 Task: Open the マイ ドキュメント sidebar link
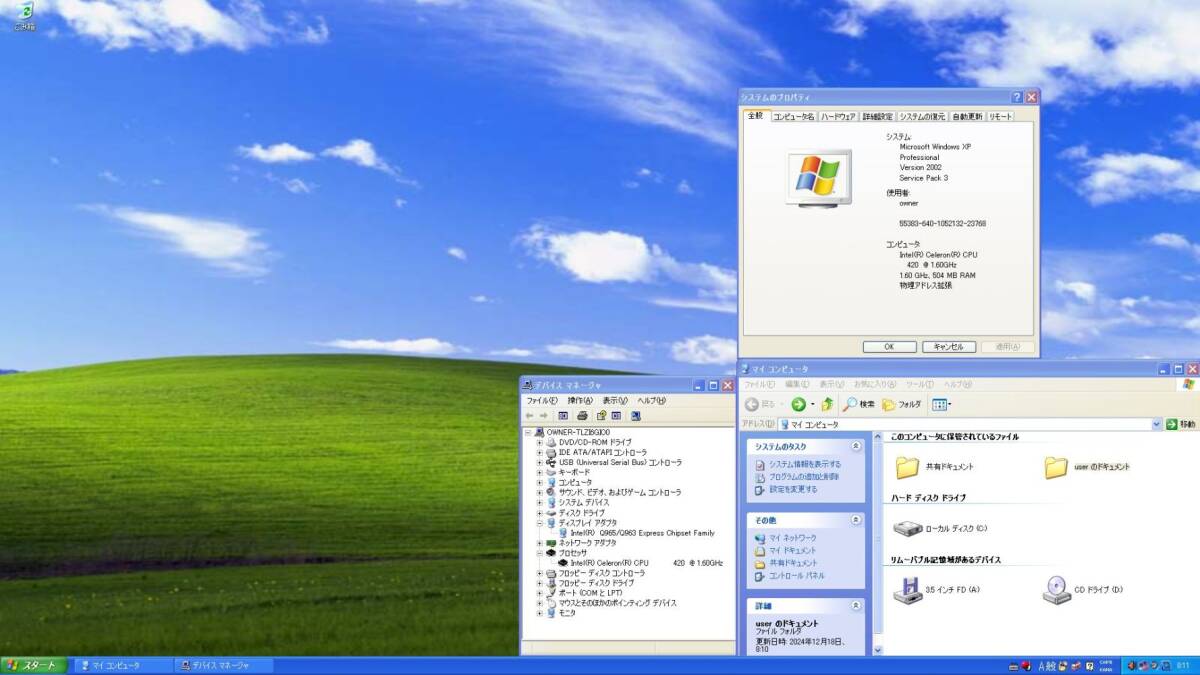pyautogui.click(x=792, y=551)
